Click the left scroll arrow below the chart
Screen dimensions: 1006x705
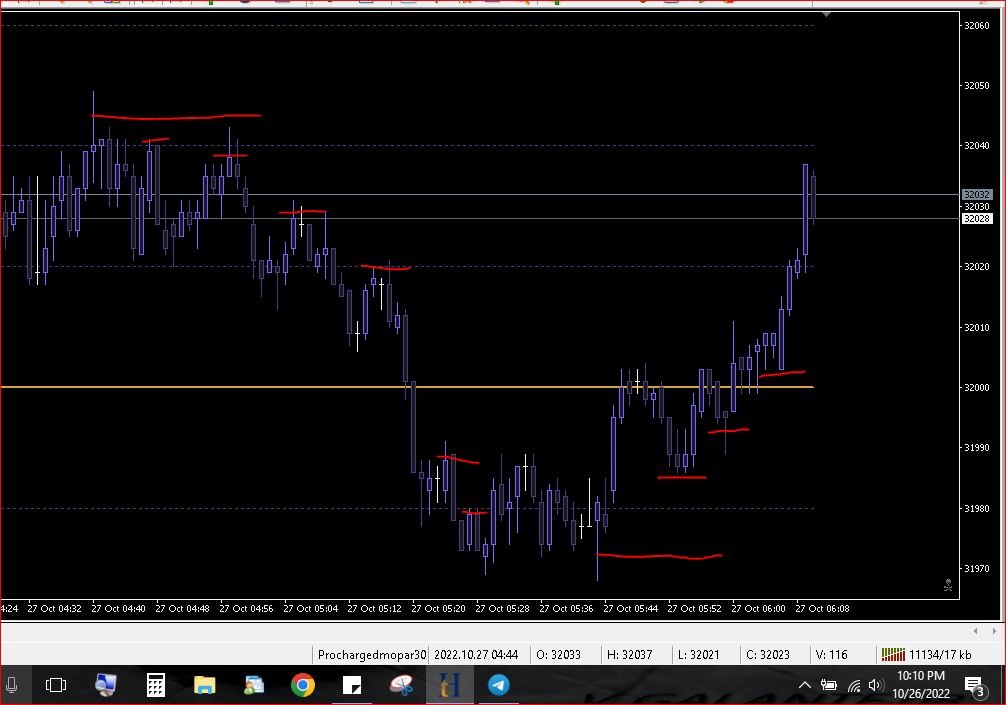point(975,631)
